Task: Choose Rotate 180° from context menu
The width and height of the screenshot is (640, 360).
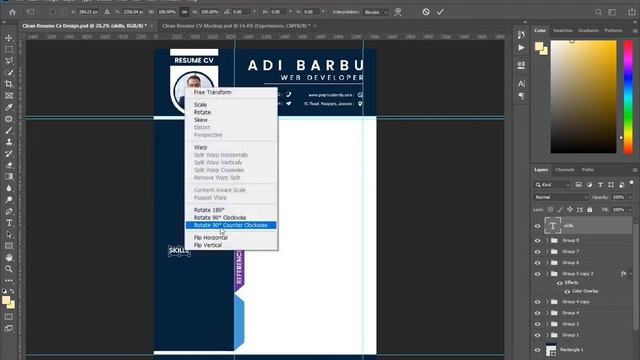Action: pos(209,210)
